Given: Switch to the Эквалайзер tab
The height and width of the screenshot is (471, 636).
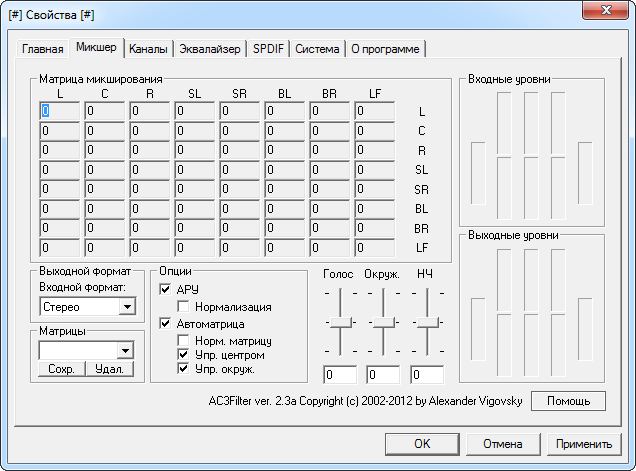Looking at the screenshot, I should coord(210,49).
